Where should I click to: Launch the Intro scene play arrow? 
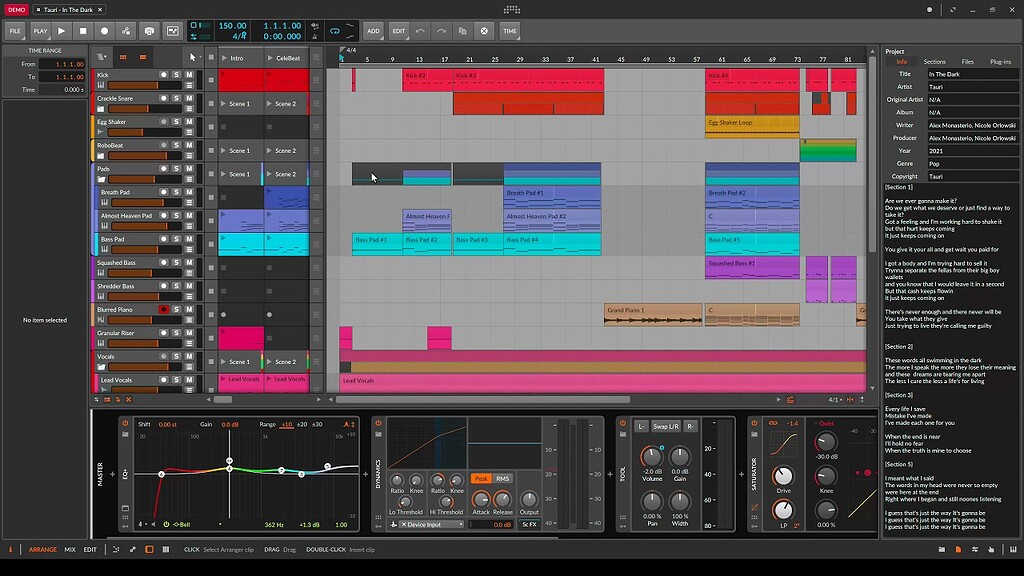224,58
